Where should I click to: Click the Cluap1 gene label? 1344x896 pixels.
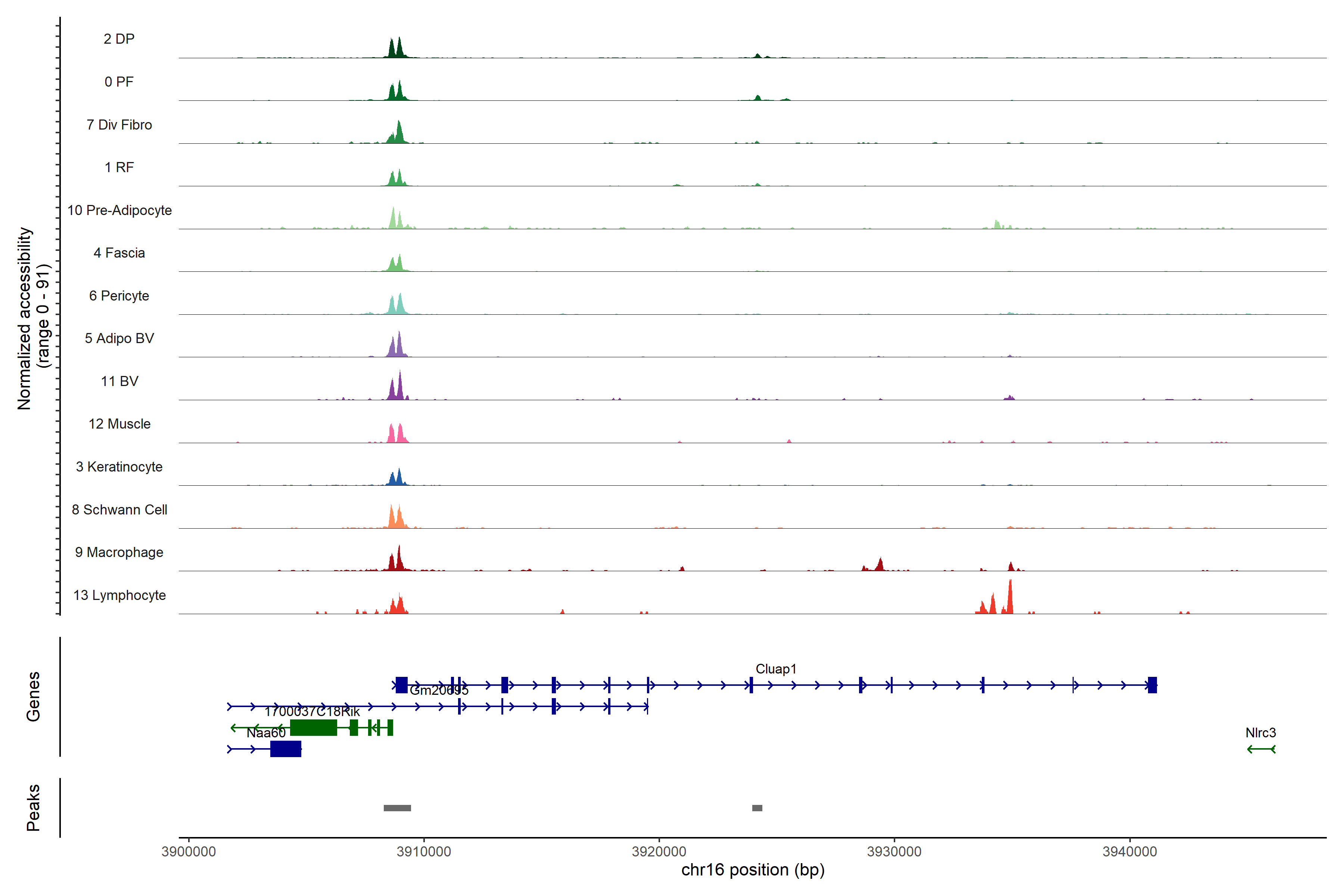click(775, 669)
